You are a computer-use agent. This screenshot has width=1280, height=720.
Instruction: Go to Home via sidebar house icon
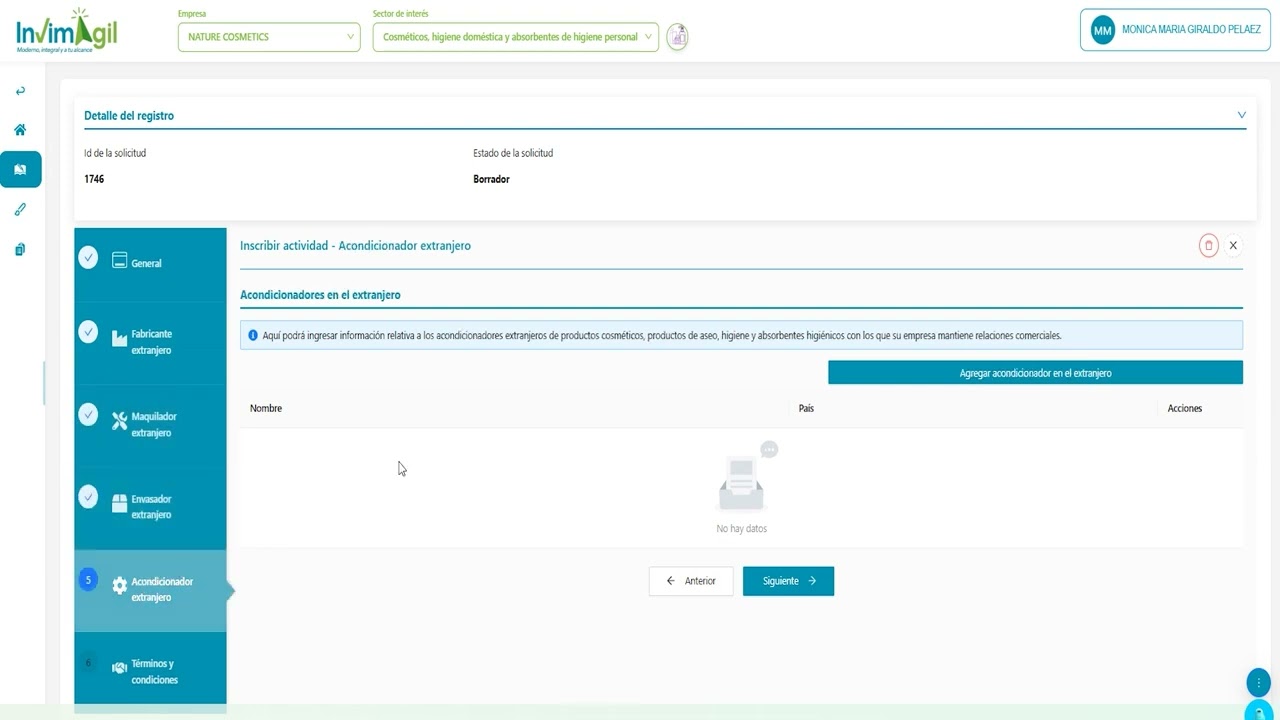(20, 130)
